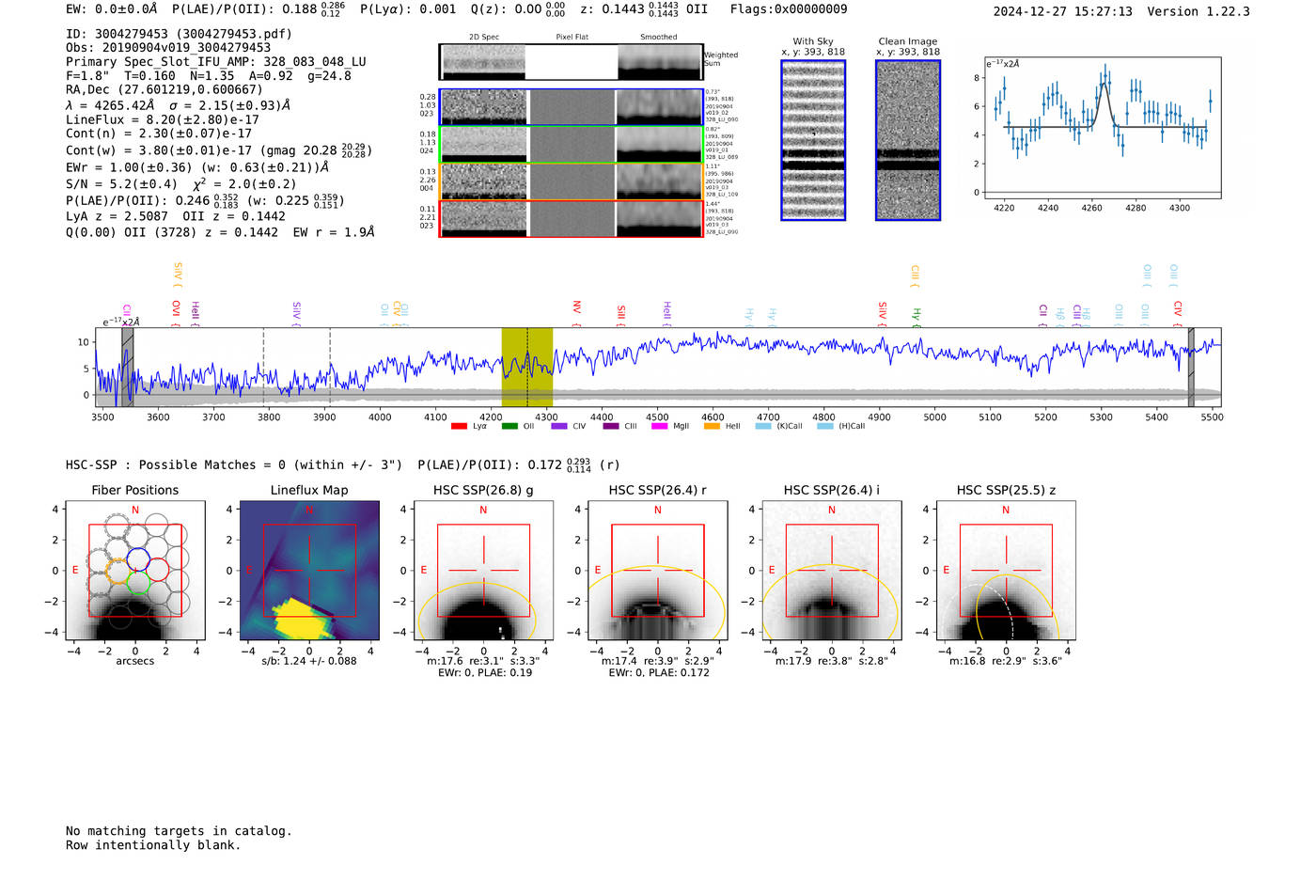Click the With Sky cutout image
Image resolution: width=1316 pixels, height=896 pixels.
[x=813, y=140]
